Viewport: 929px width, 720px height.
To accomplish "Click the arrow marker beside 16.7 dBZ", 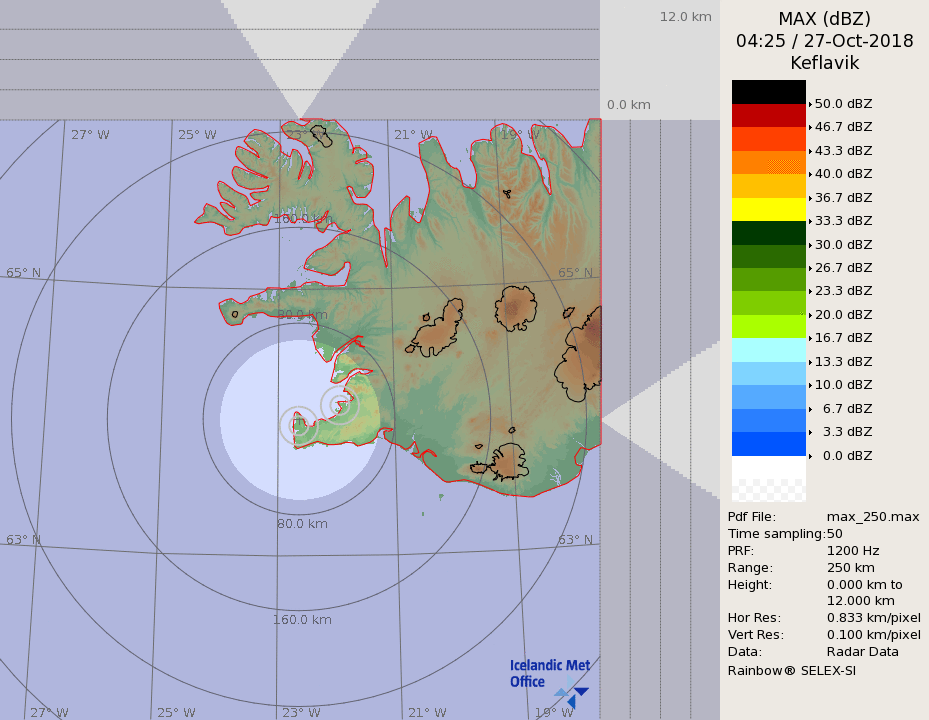I will [810, 338].
